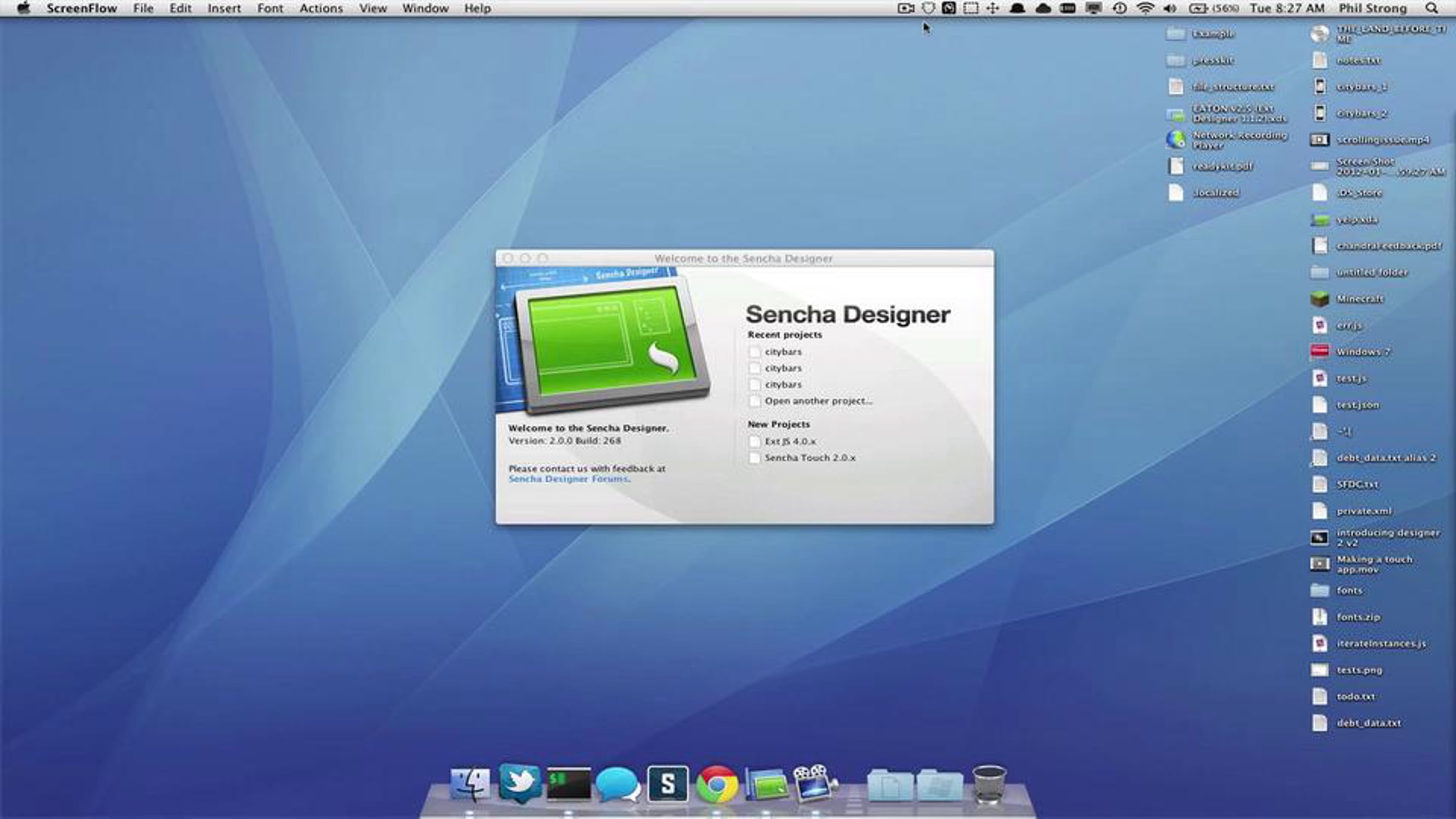The height and width of the screenshot is (819, 1456).
Task: Select the Minecraft icon on the desktop
Action: [1319, 298]
